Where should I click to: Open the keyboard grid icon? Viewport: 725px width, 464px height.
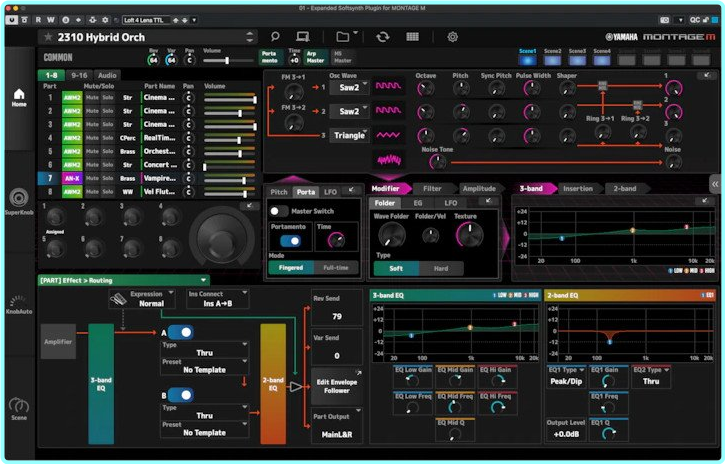412,37
